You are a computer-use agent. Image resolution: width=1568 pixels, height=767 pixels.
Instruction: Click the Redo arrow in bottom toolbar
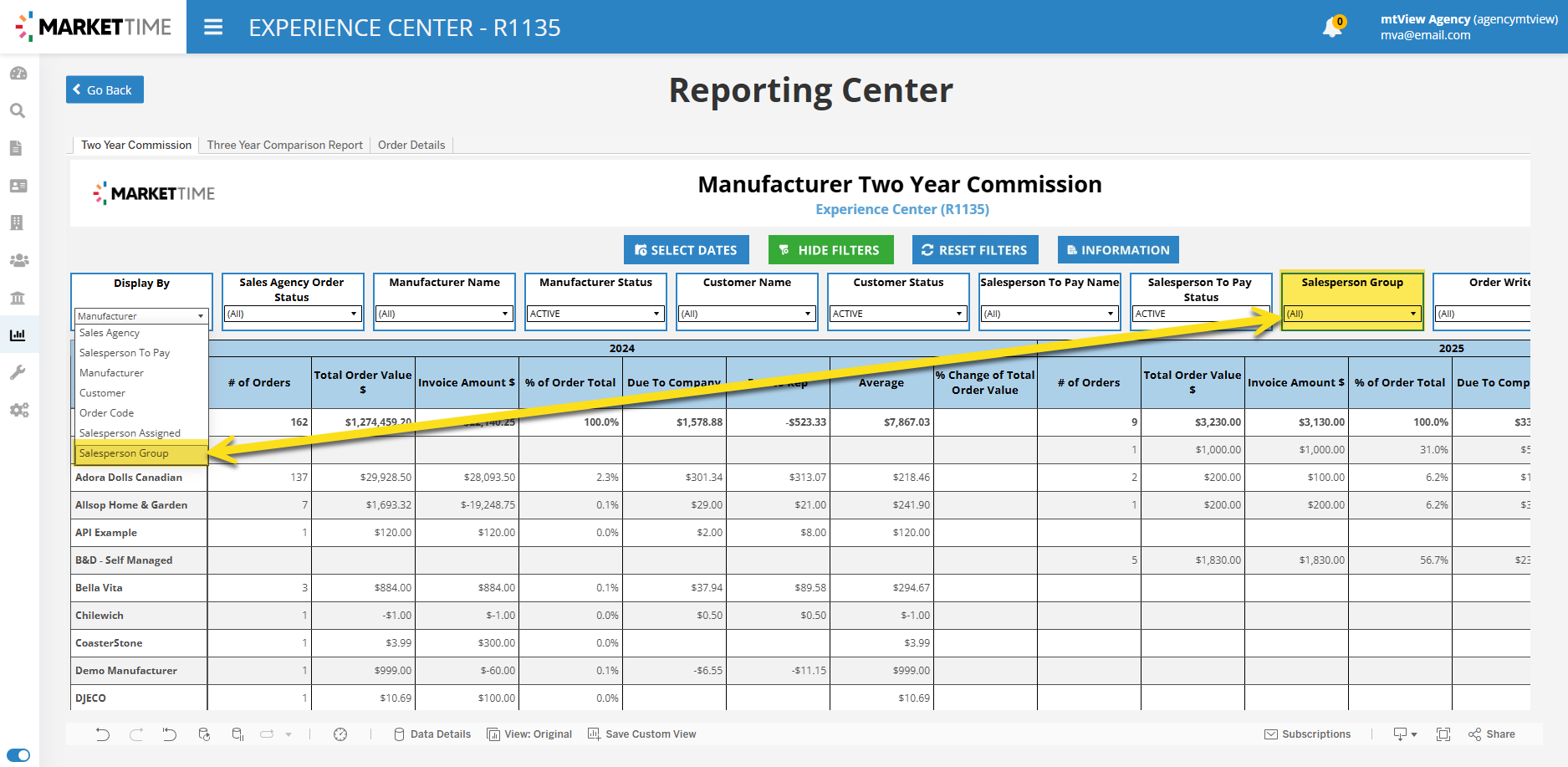click(136, 734)
